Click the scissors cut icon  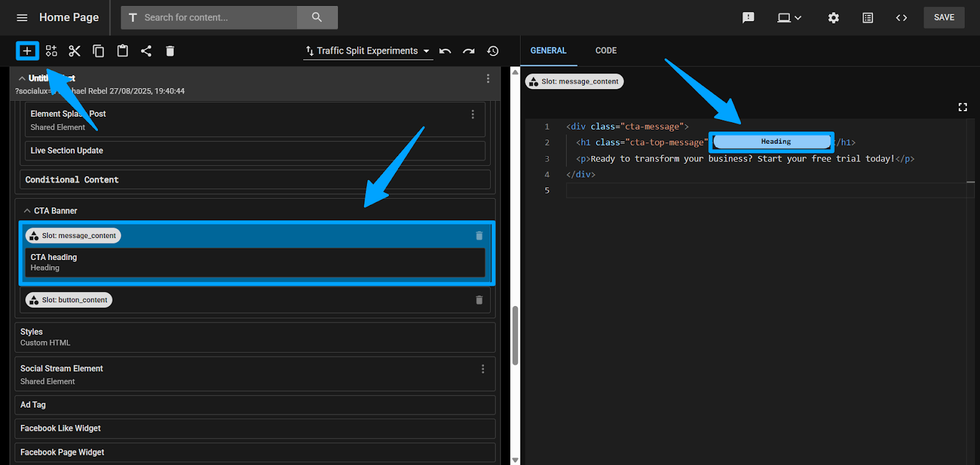tap(75, 51)
